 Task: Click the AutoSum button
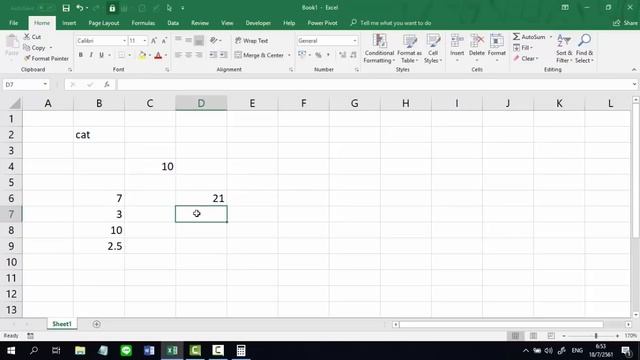[529, 37]
